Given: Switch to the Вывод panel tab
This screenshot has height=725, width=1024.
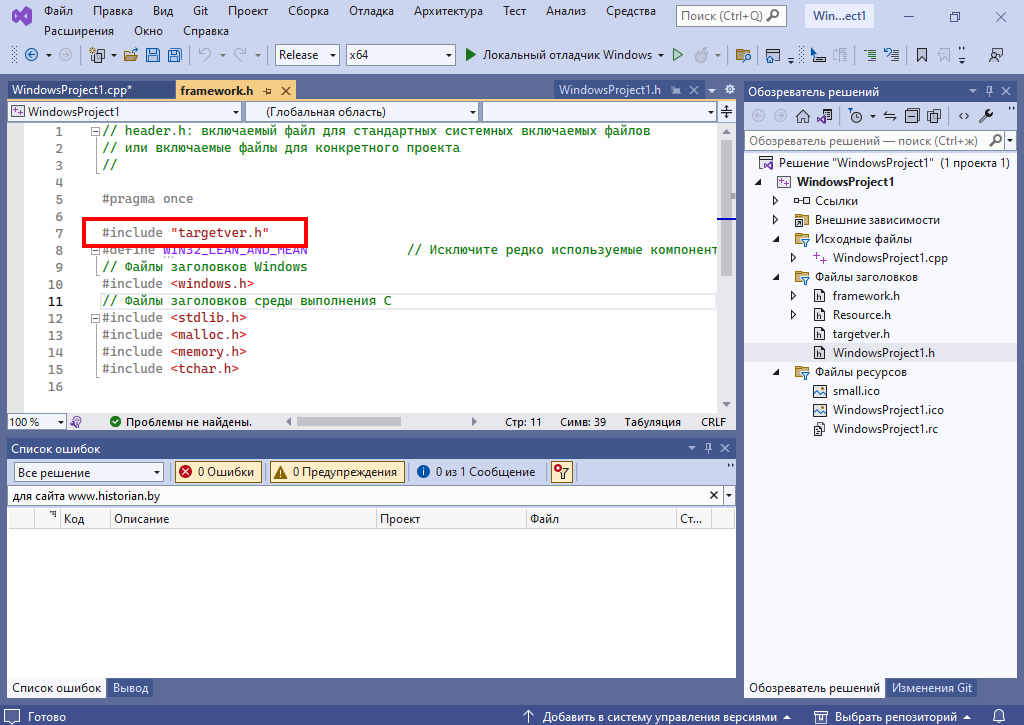Looking at the screenshot, I should 130,688.
